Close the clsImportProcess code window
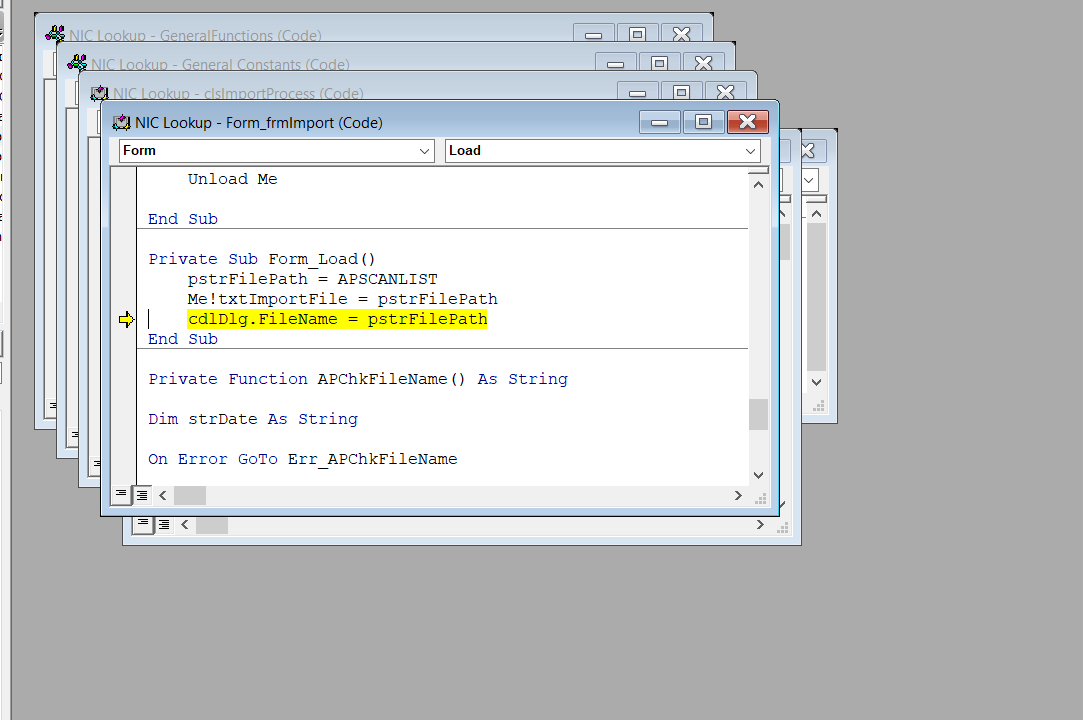The height and width of the screenshot is (720, 1083). click(x=726, y=93)
